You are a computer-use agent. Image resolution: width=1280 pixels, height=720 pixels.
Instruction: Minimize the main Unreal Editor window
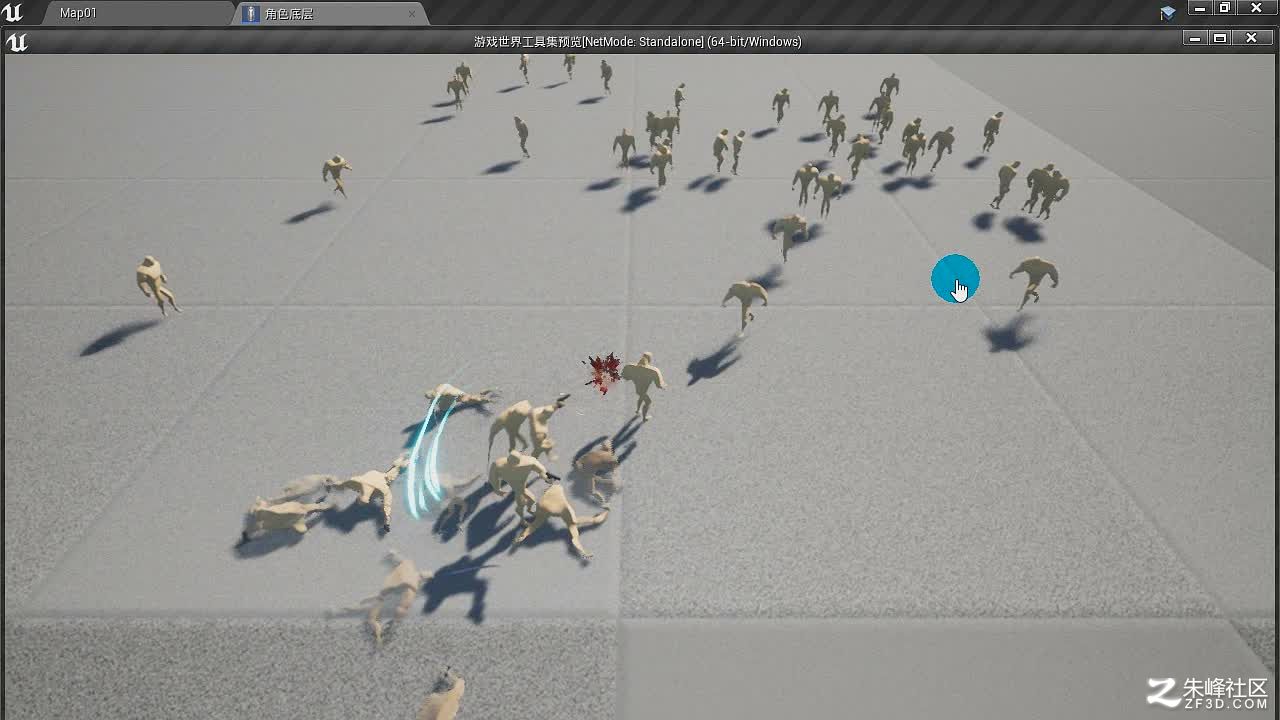tap(1200, 8)
